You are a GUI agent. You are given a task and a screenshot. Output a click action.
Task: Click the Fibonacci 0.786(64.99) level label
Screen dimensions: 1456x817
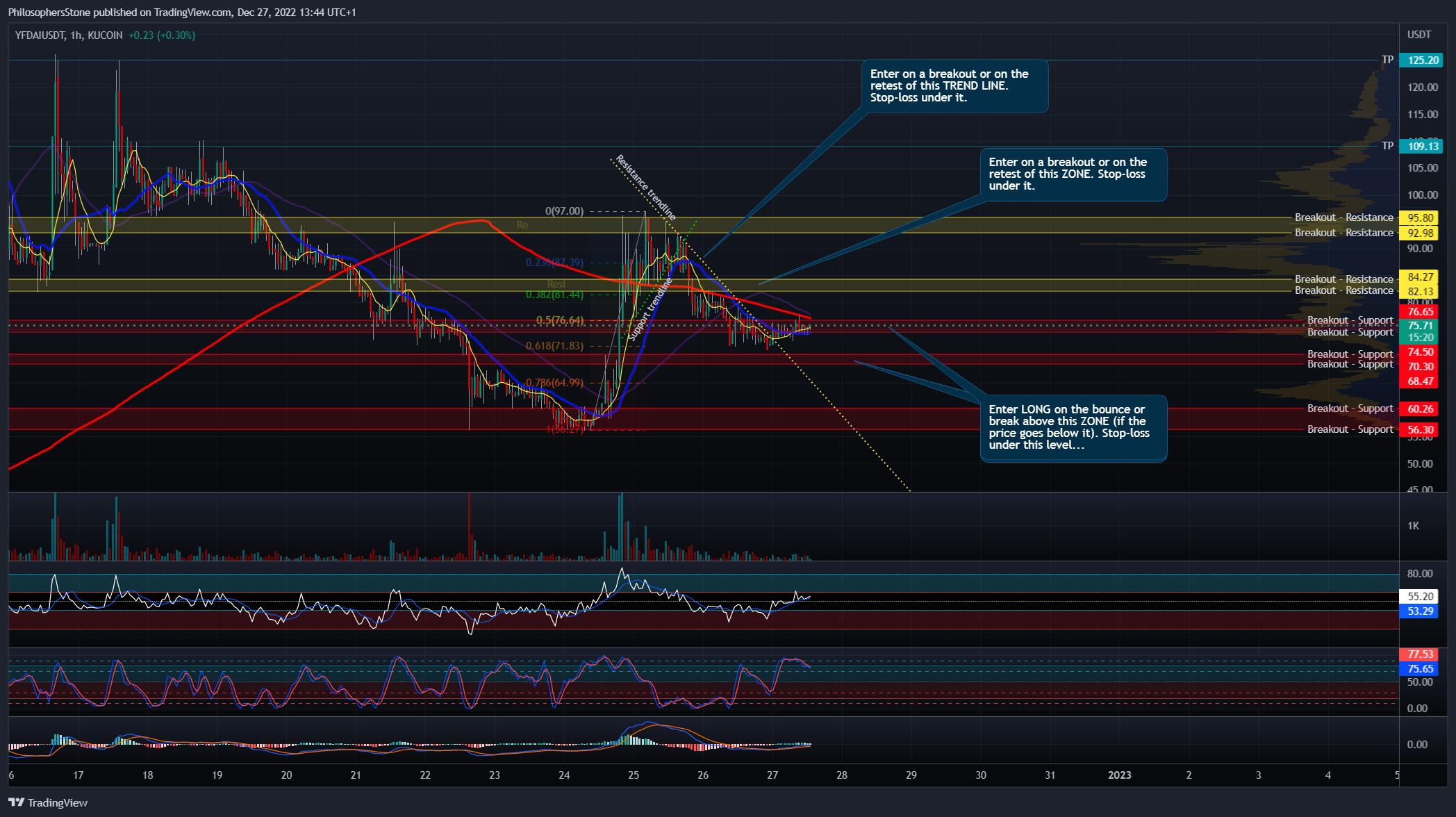pyautogui.click(x=554, y=383)
